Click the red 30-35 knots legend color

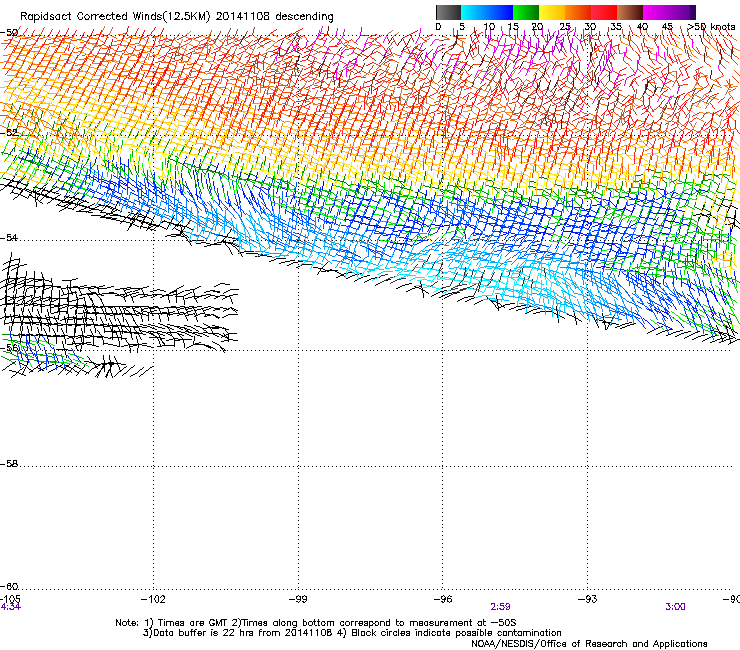(x=604, y=12)
